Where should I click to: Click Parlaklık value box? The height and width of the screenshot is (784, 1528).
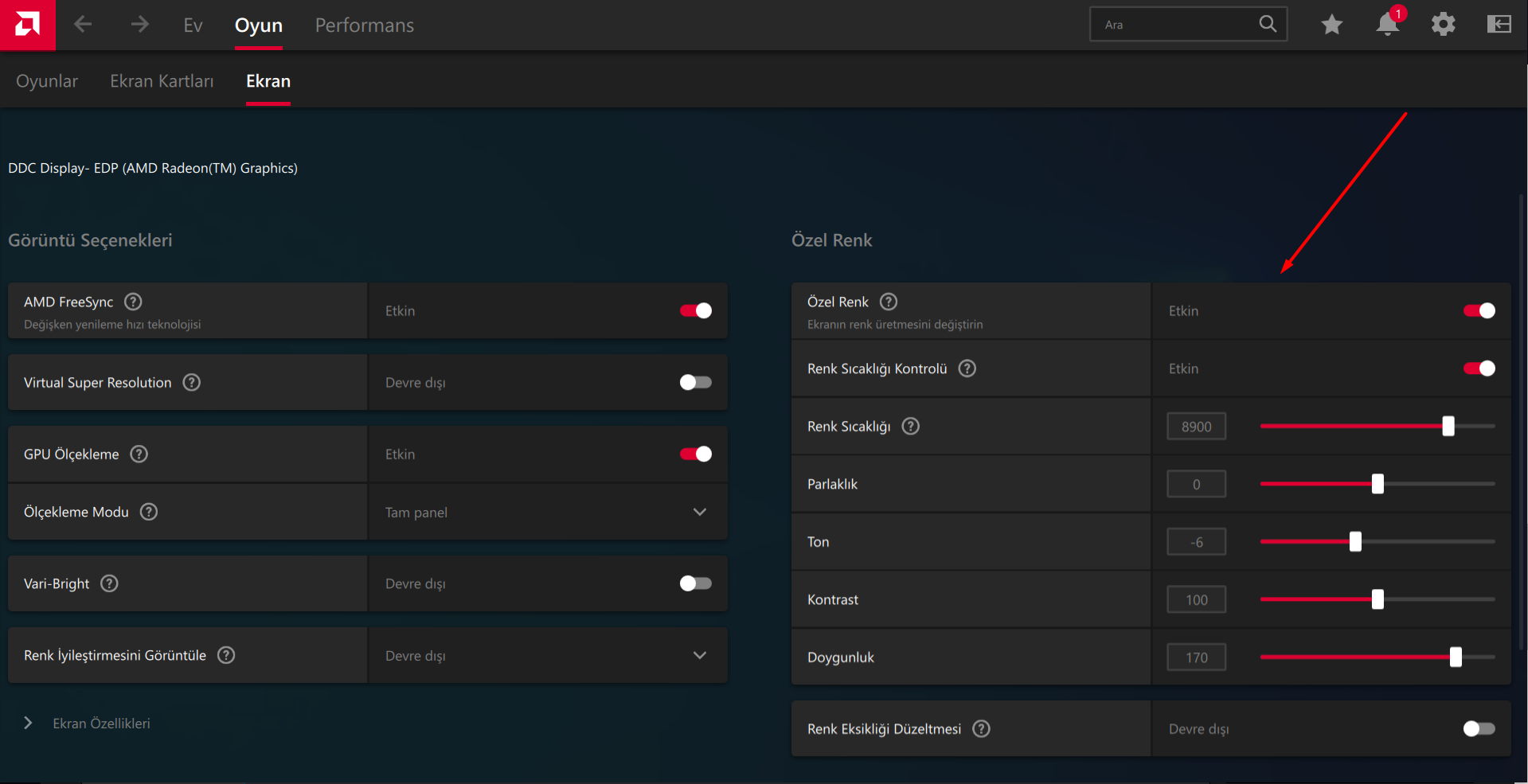[1196, 484]
